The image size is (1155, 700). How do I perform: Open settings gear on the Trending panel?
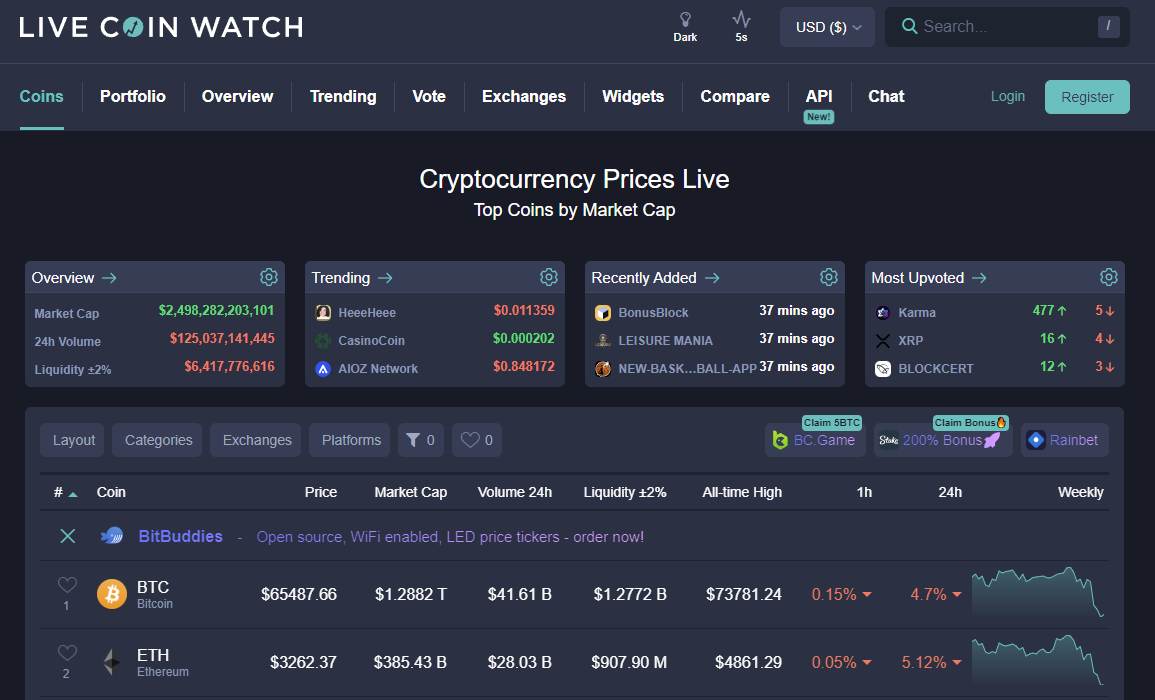point(548,277)
